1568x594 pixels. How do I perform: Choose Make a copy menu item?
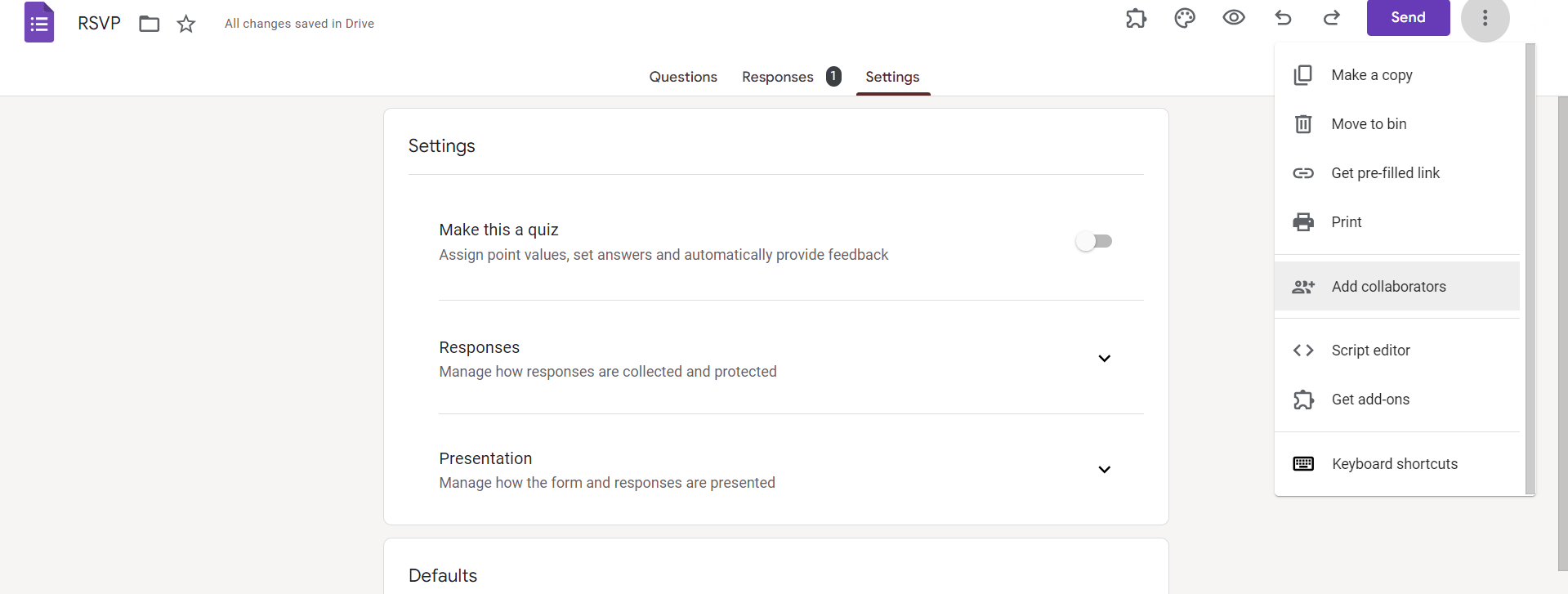[x=1397, y=75]
